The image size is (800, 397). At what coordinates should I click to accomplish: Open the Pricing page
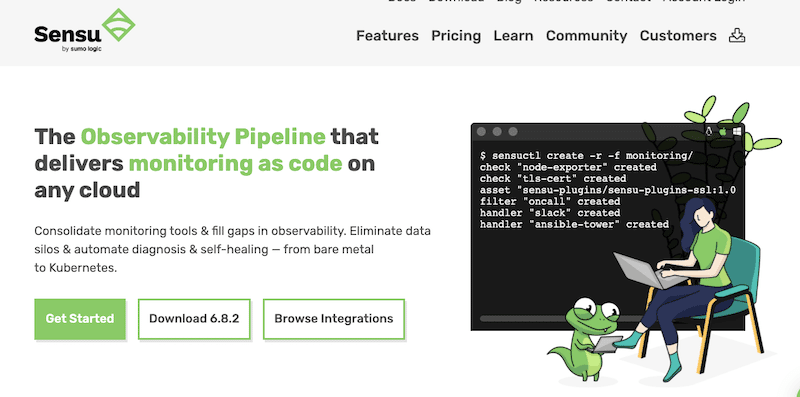click(x=456, y=36)
